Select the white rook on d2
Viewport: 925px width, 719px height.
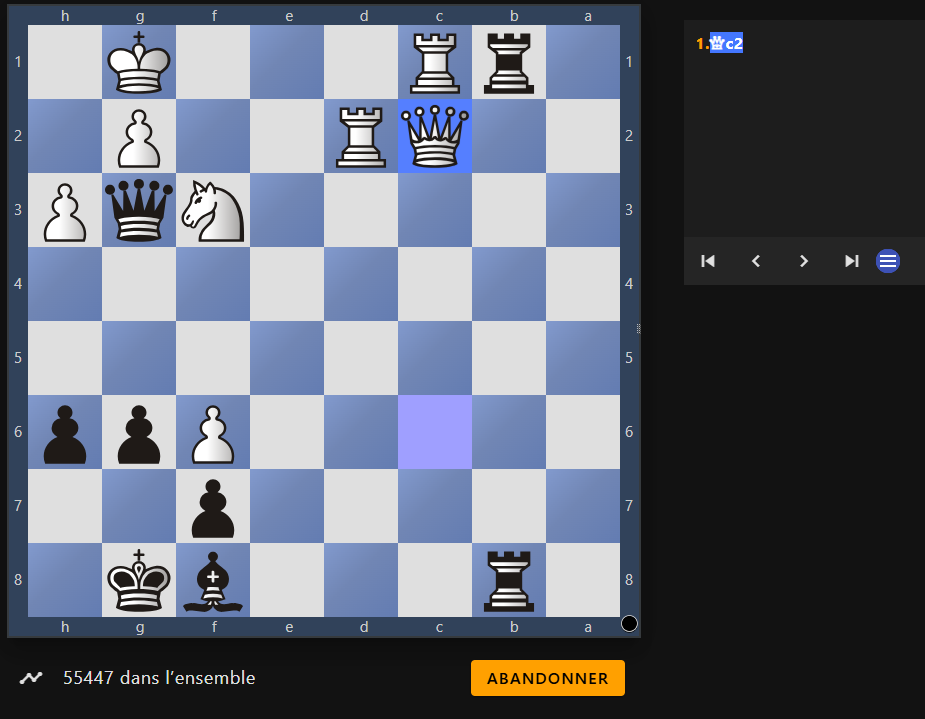click(361, 136)
